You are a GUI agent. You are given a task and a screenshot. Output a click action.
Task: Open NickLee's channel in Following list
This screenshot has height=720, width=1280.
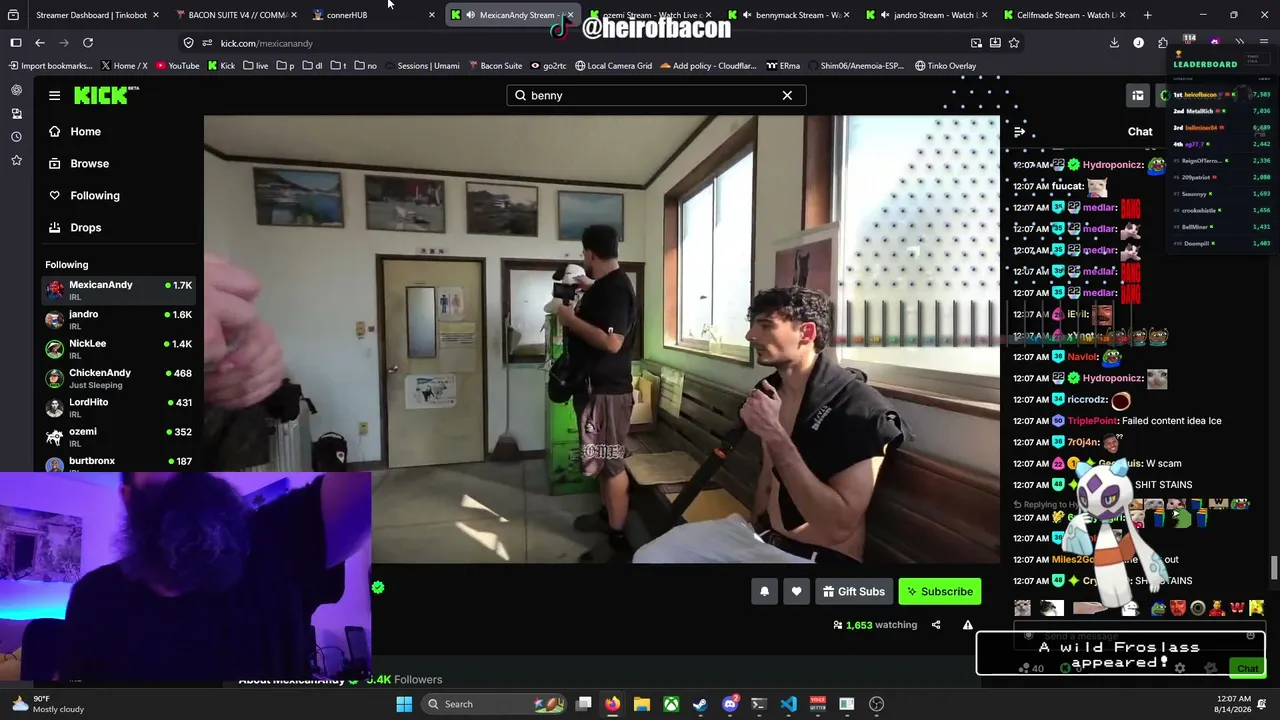click(119, 348)
